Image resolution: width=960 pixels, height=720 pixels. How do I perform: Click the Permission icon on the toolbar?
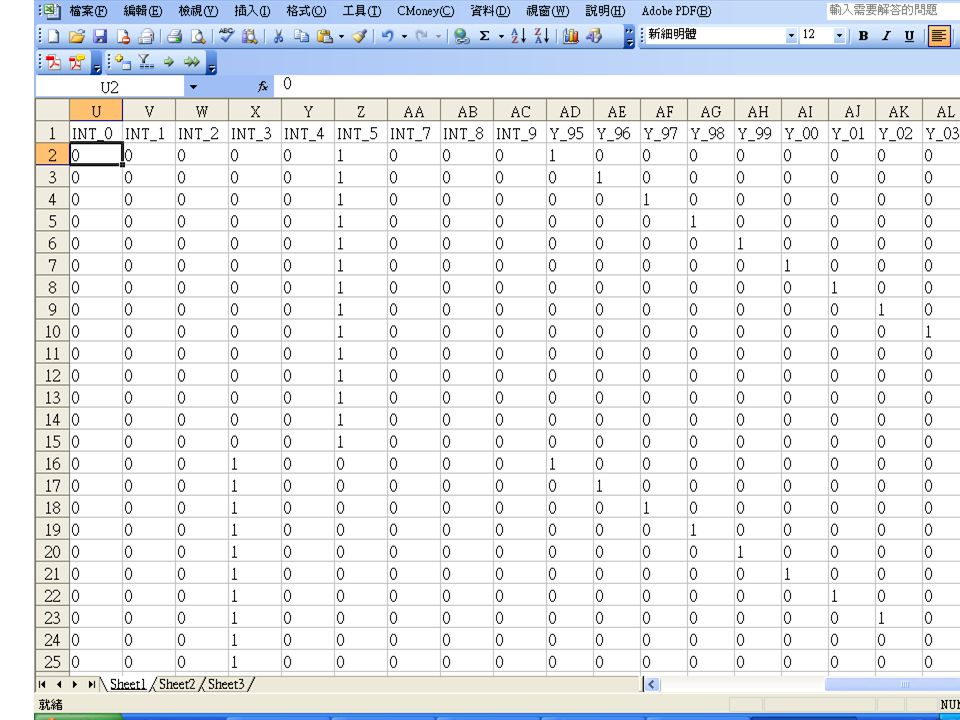coord(123,37)
